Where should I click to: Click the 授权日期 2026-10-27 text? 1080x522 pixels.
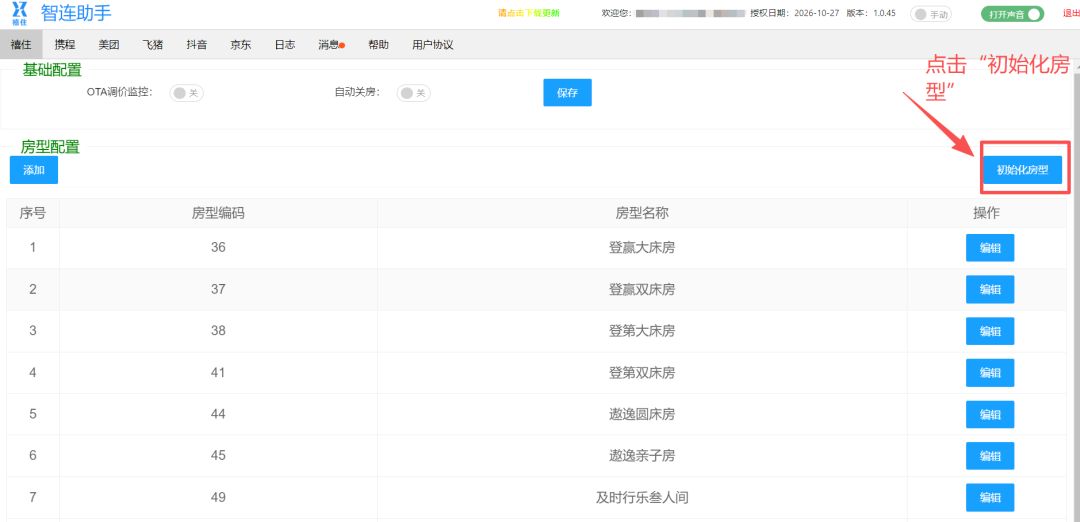pos(795,13)
